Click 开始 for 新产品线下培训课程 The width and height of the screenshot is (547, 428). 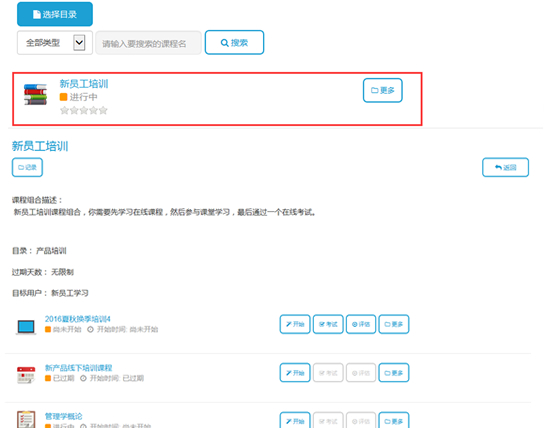point(295,373)
